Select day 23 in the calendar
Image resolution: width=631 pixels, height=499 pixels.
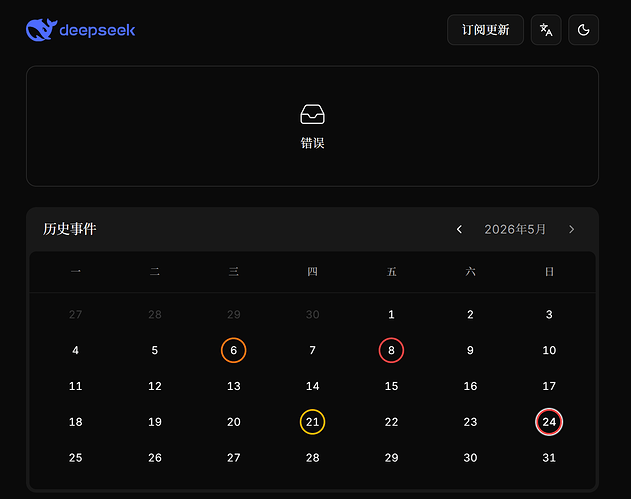pos(470,422)
